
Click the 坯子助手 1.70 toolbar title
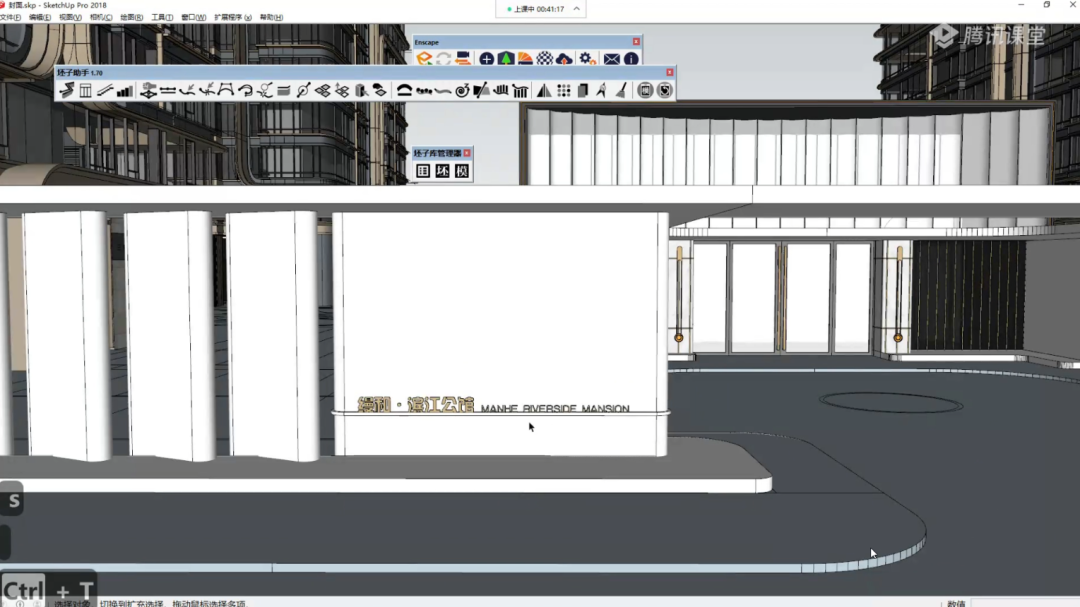(80, 72)
